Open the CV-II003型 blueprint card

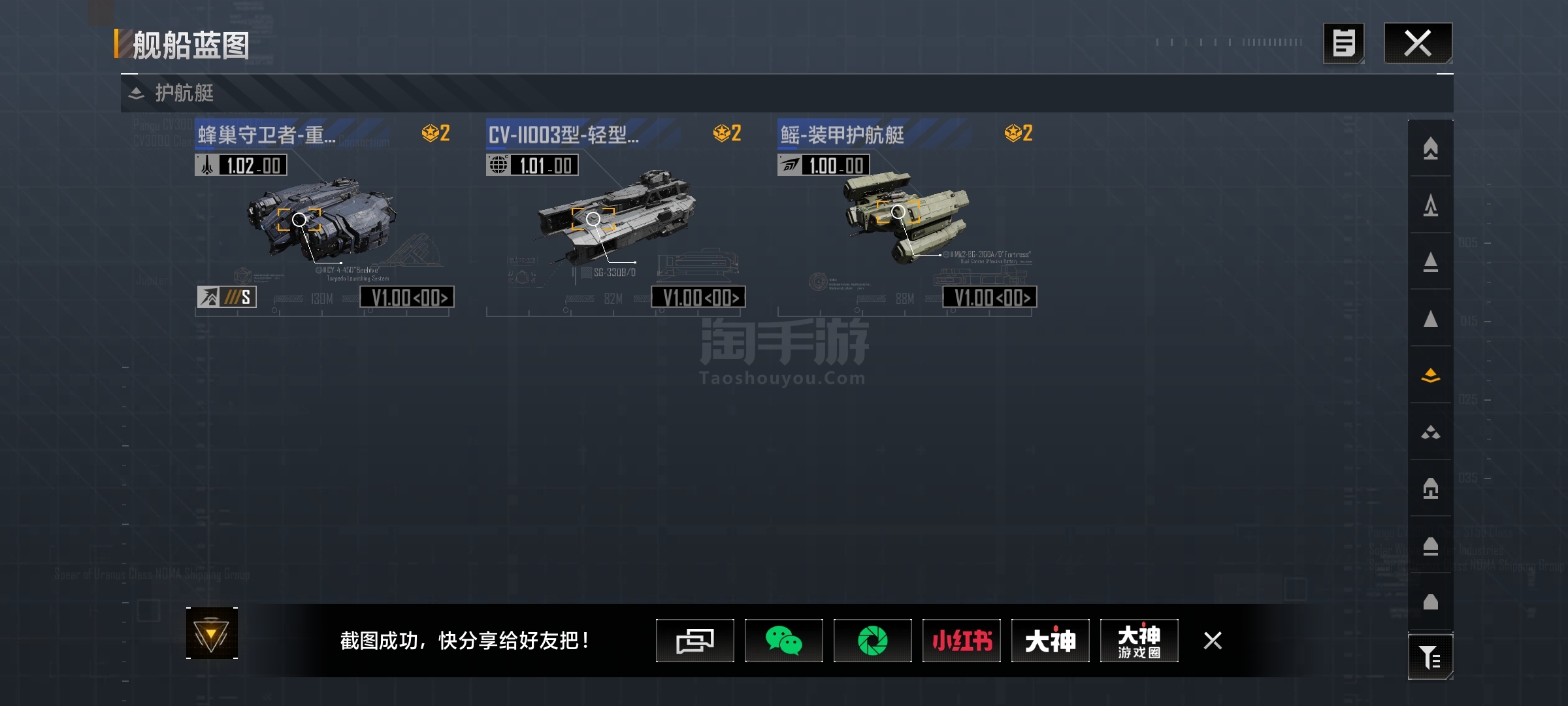tap(615, 217)
